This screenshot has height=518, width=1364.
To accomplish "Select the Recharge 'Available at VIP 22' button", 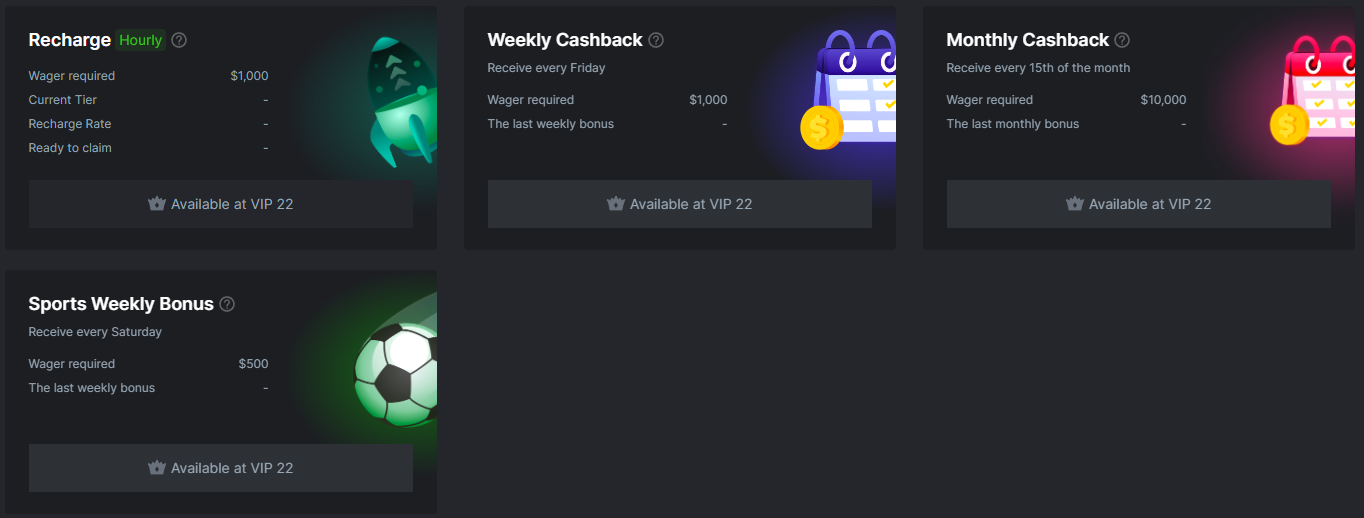I will [x=221, y=204].
